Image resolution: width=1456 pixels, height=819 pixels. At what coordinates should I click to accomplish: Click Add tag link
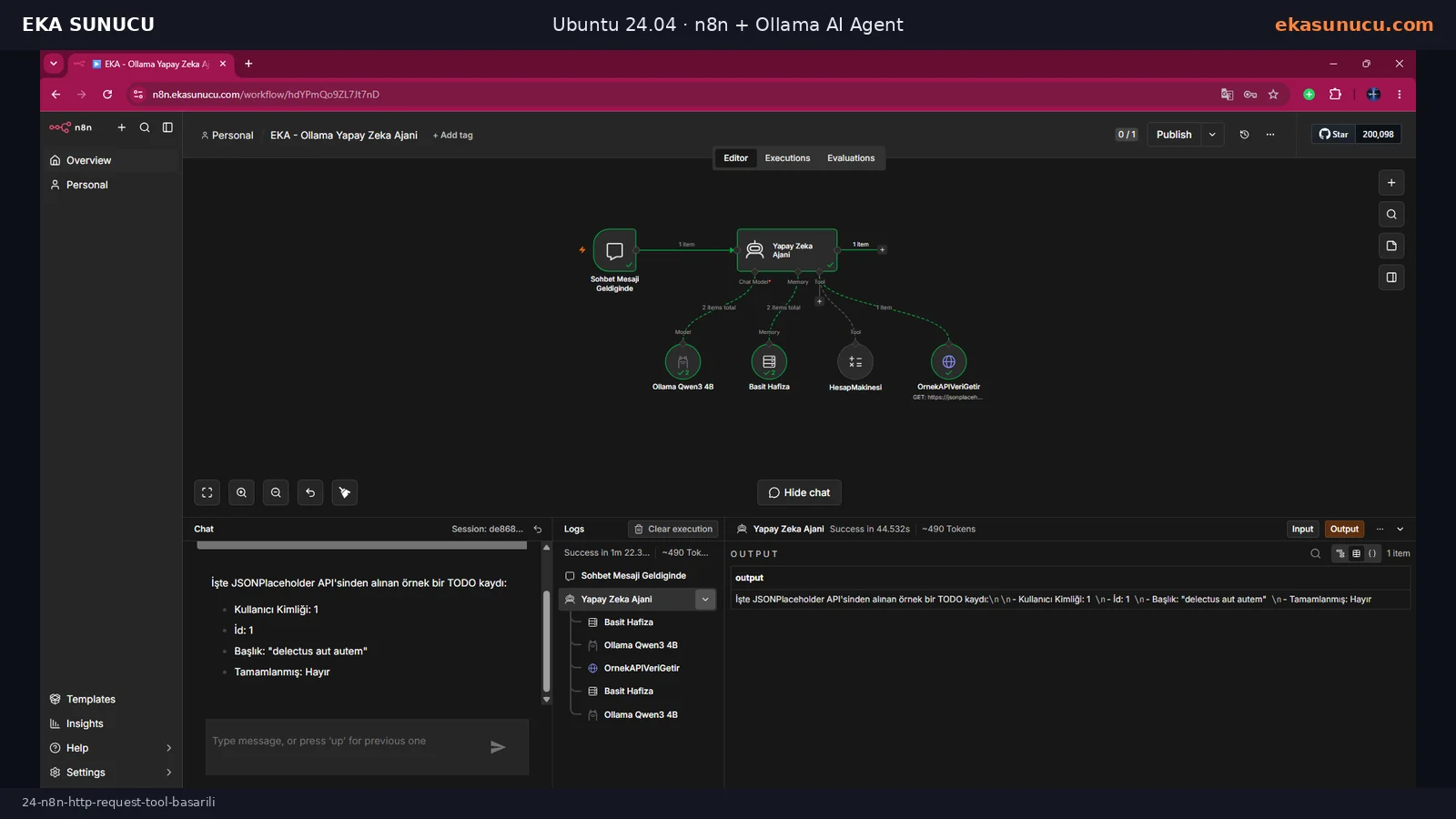[452, 136]
